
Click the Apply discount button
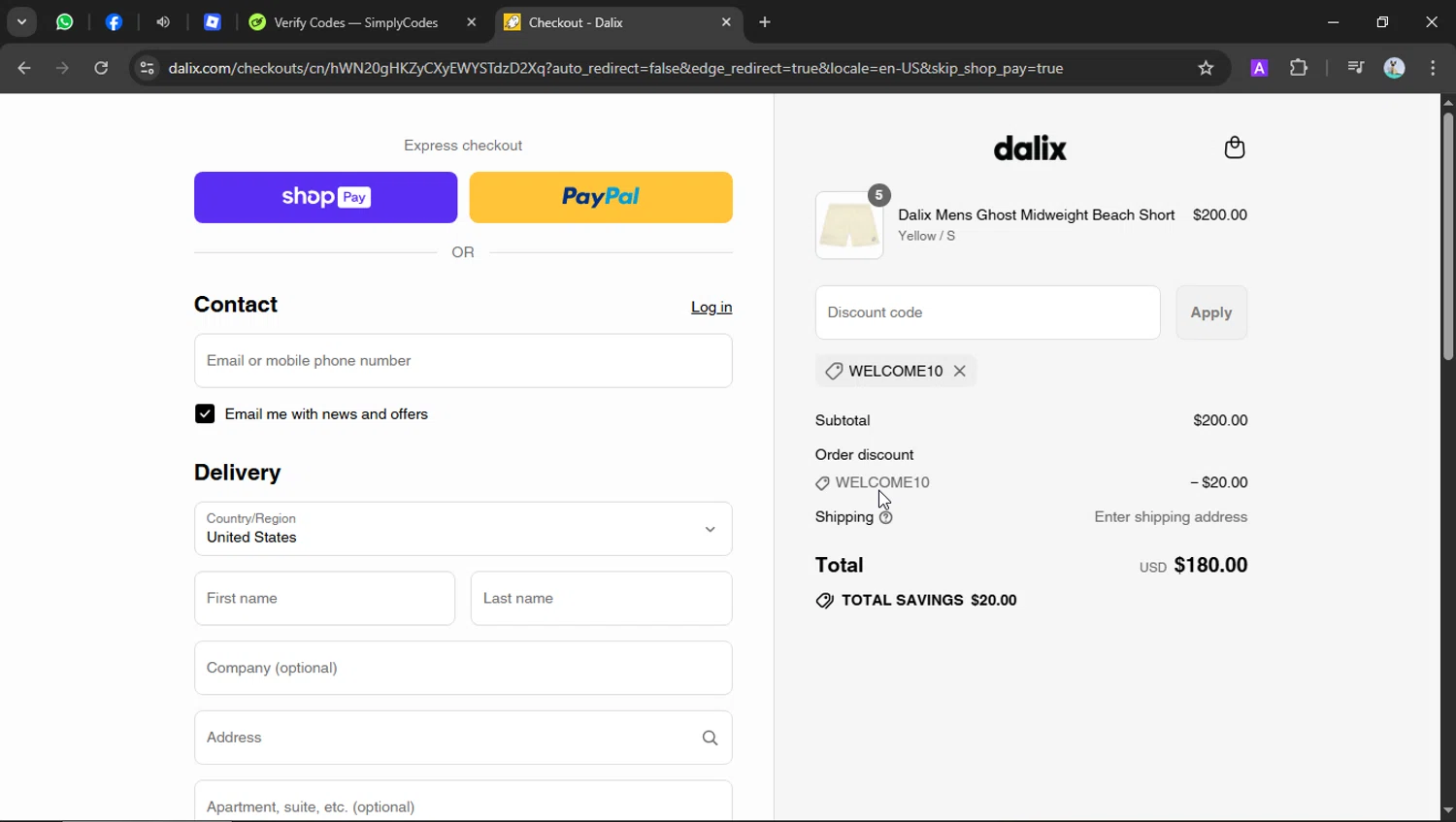point(1211,312)
